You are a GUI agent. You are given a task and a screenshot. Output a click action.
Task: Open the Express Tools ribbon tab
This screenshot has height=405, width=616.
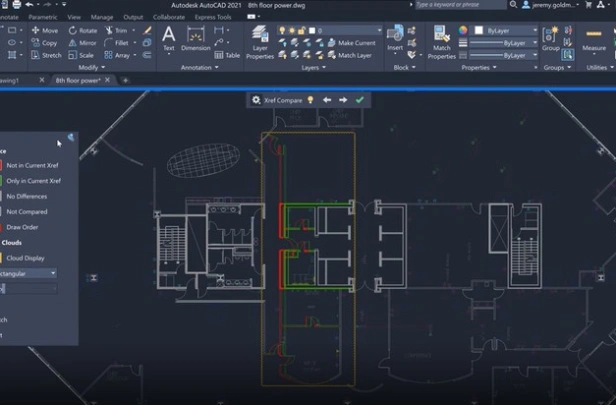click(213, 17)
